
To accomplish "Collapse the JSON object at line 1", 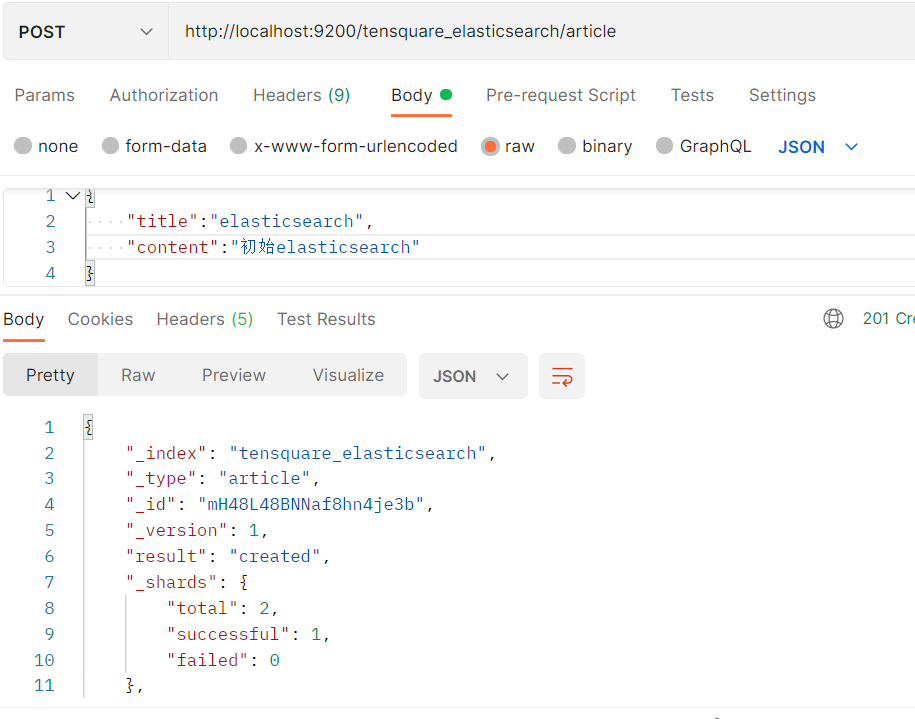I will point(72,196).
